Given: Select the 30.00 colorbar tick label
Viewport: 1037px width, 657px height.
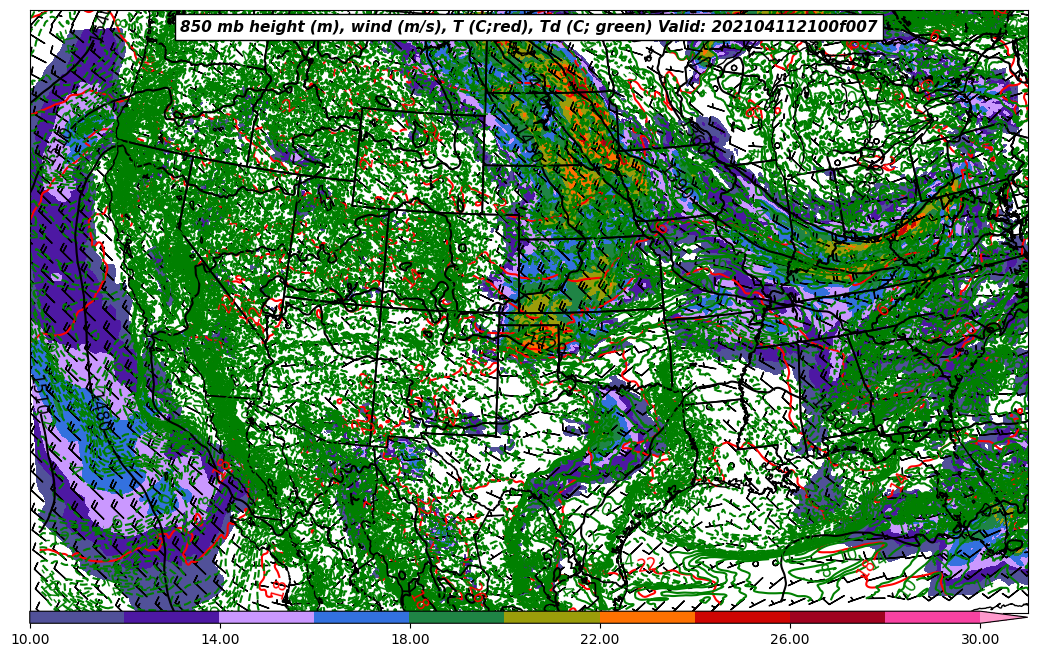Looking at the screenshot, I should (980, 638).
